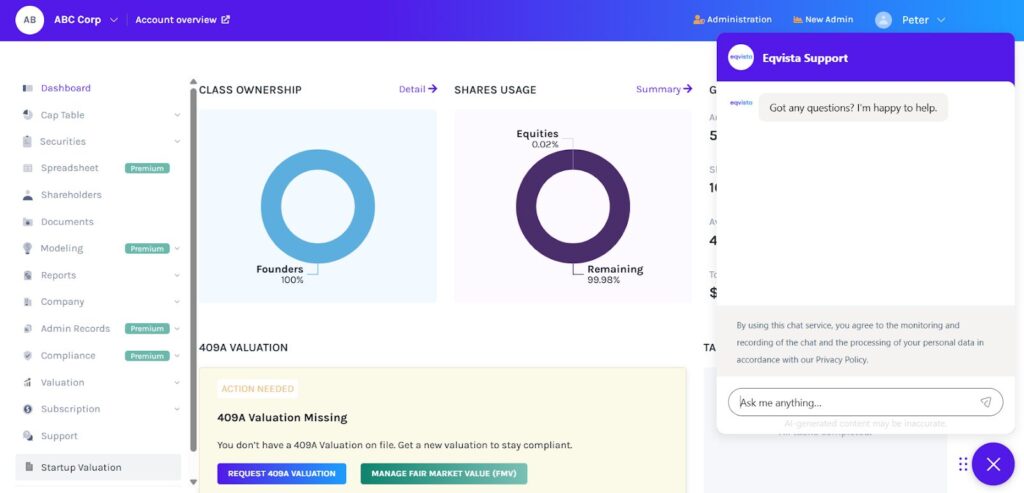1024x493 pixels.
Task: Click the Modeling lightbulb icon
Action: point(27,248)
